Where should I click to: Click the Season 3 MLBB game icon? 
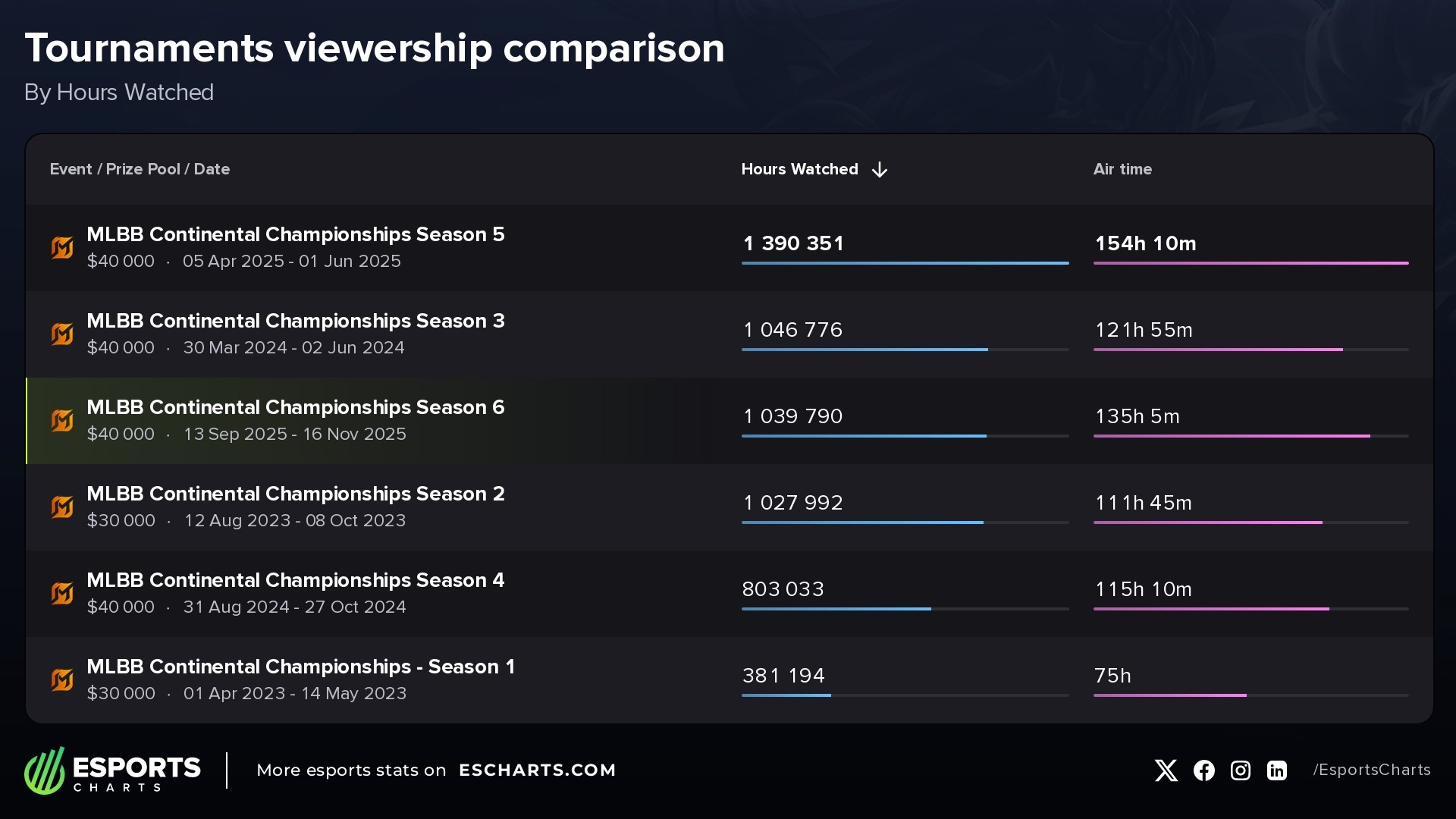pyautogui.click(x=62, y=334)
